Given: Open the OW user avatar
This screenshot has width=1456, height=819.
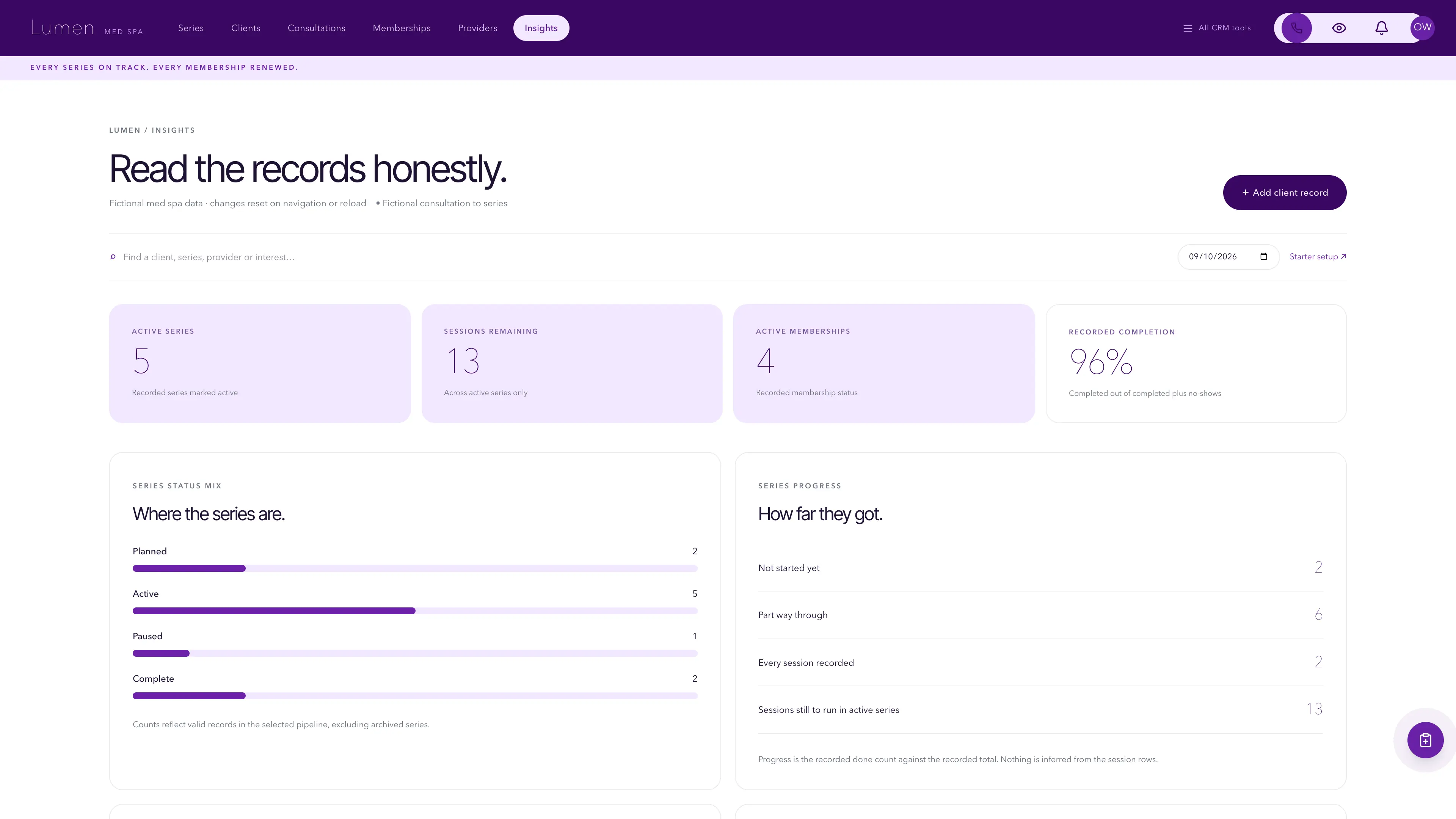Looking at the screenshot, I should pyautogui.click(x=1422, y=28).
